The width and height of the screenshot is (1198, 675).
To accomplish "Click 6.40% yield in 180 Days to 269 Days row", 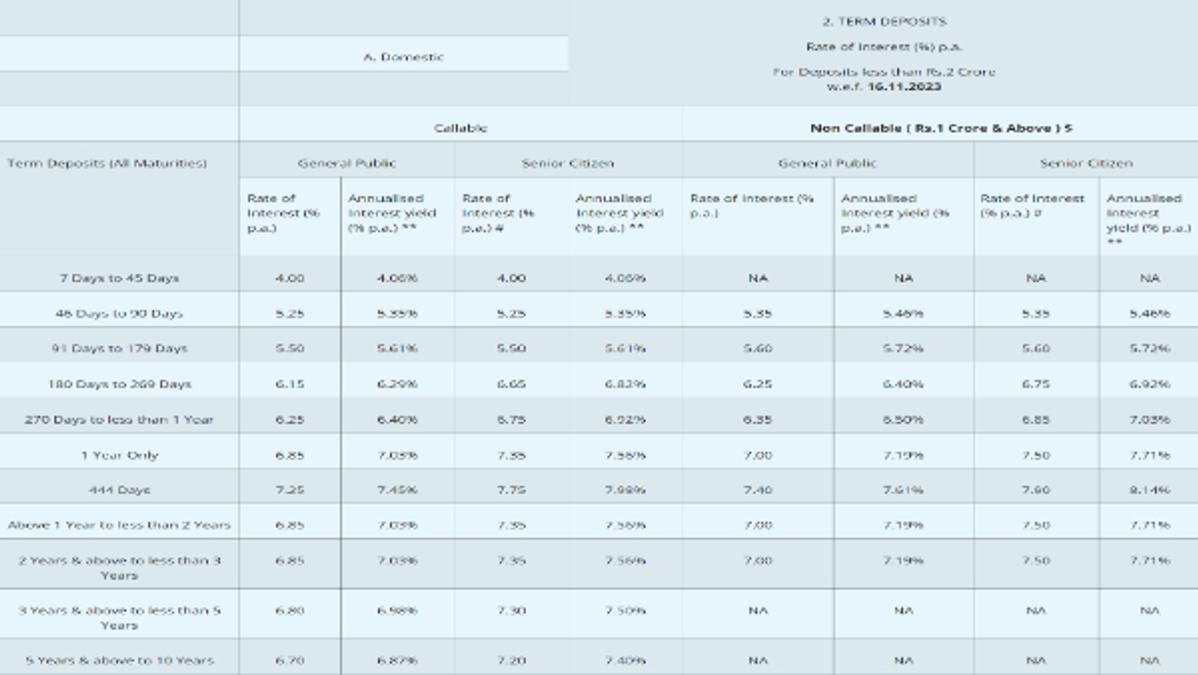I will [903, 384].
